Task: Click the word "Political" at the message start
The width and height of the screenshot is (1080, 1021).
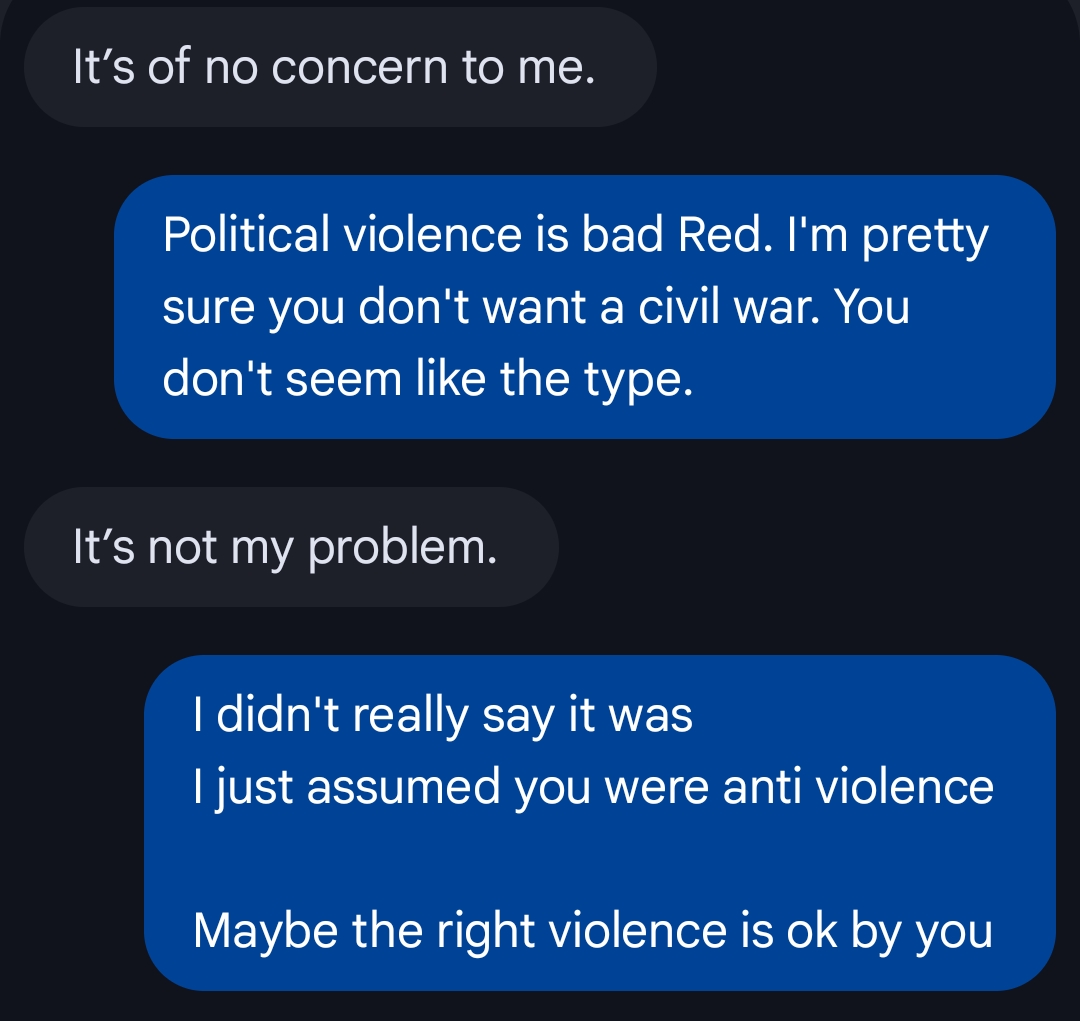Action: [x=246, y=235]
